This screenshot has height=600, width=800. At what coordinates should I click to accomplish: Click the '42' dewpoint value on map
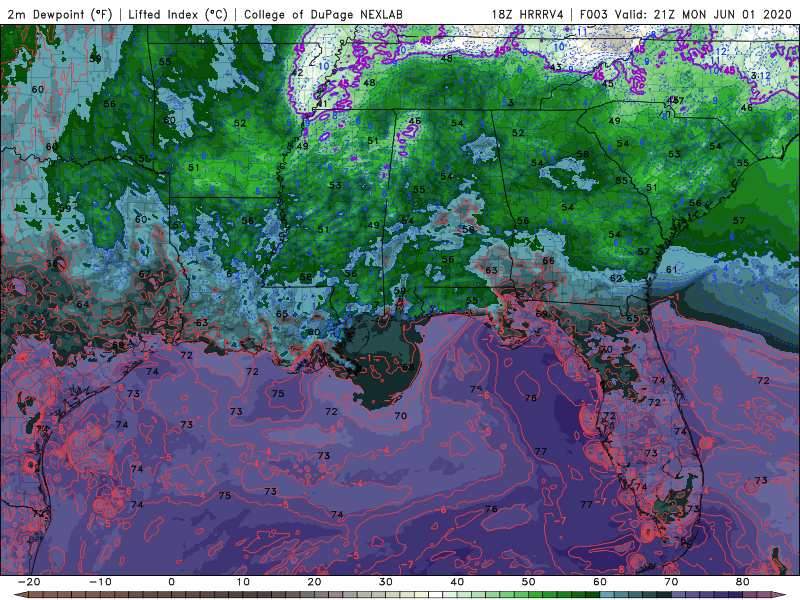297,73
